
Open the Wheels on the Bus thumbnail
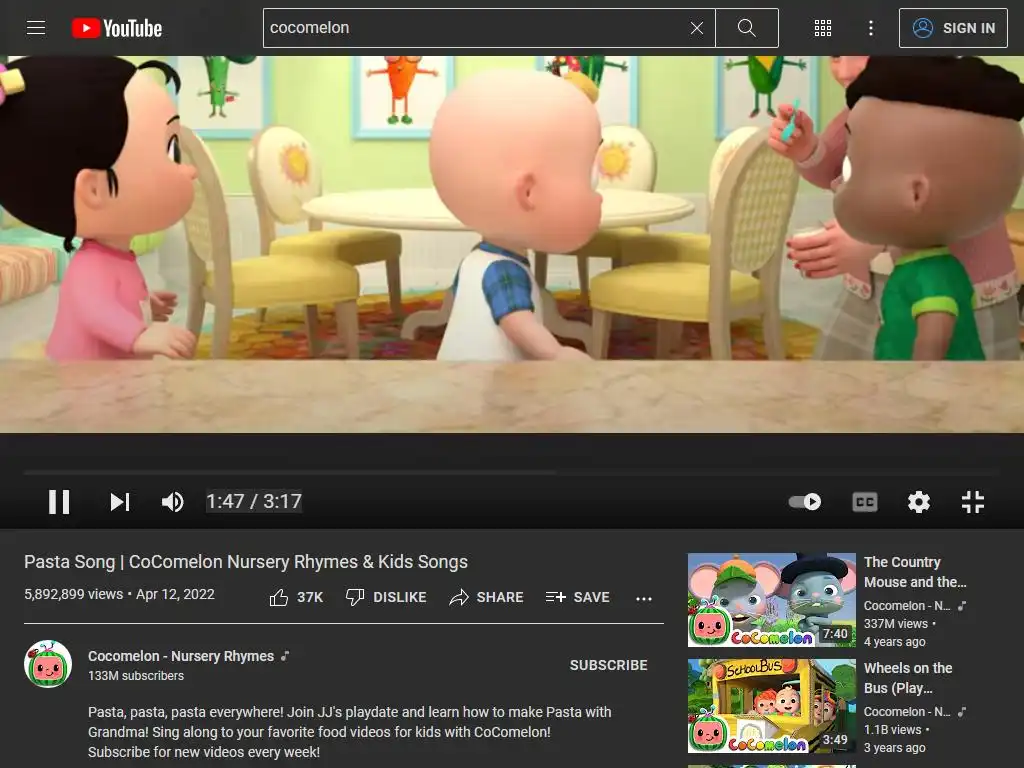[x=771, y=706]
